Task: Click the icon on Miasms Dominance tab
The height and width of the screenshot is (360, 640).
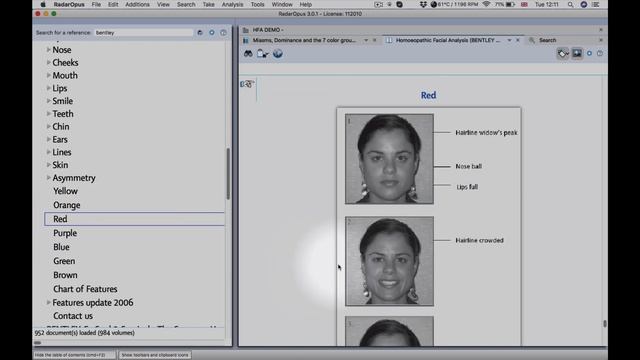Action: 246,40
